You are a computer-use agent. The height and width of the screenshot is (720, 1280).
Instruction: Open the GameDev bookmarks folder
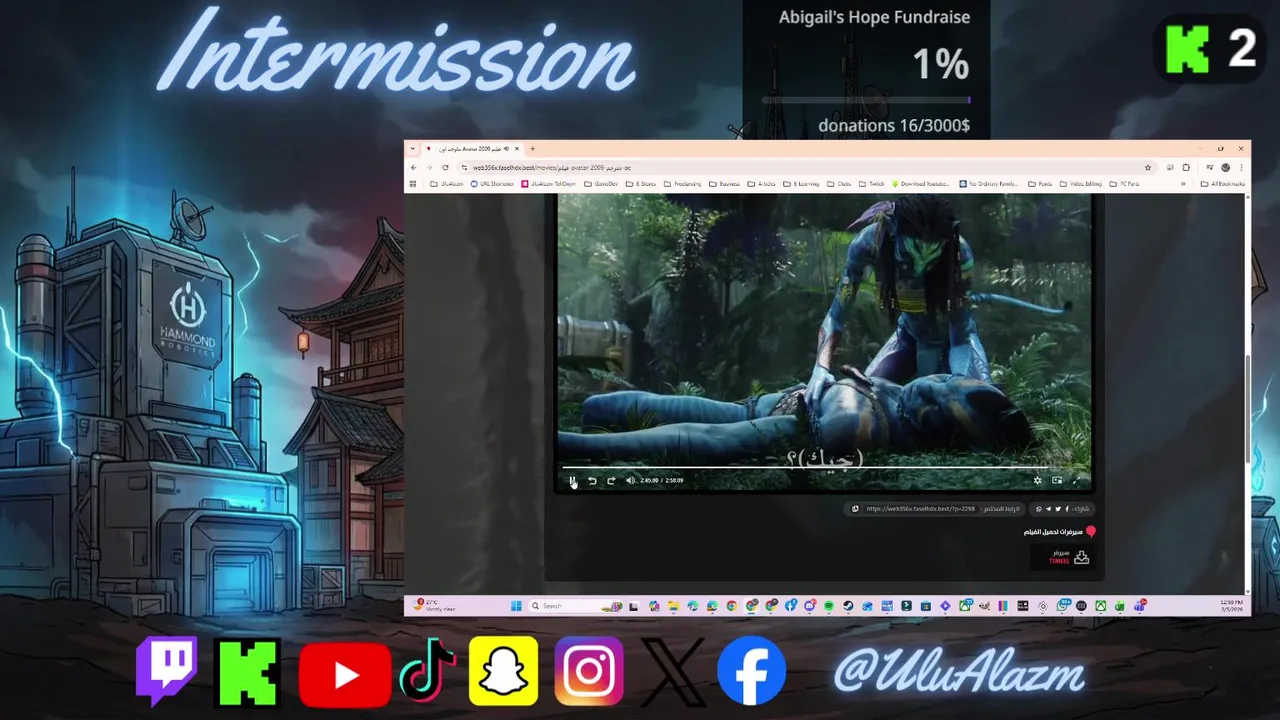(602, 184)
